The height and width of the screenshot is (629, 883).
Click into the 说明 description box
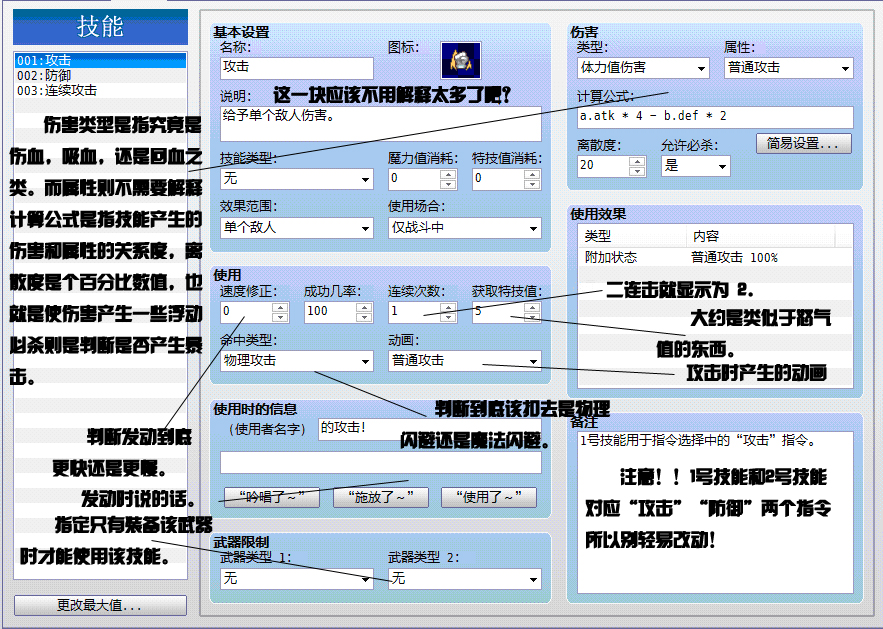coord(381,124)
